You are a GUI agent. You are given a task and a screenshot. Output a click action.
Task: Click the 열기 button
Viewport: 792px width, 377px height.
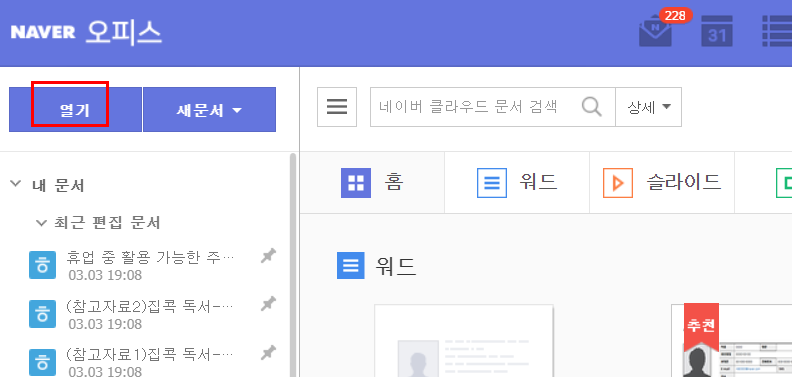pyautogui.click(x=75, y=110)
